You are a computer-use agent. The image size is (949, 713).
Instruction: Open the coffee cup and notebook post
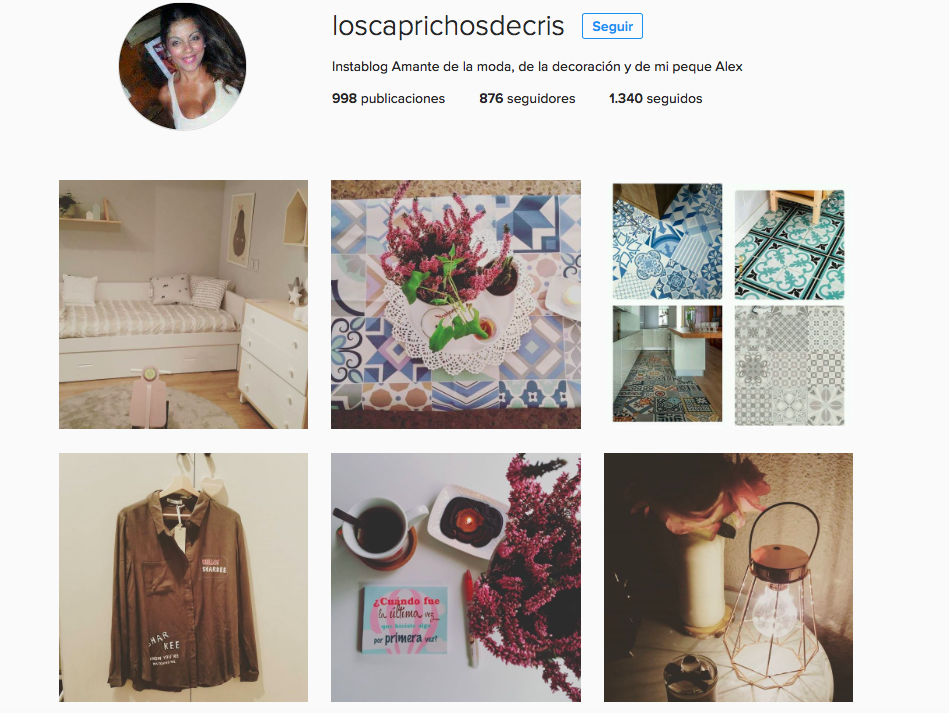coord(456,577)
